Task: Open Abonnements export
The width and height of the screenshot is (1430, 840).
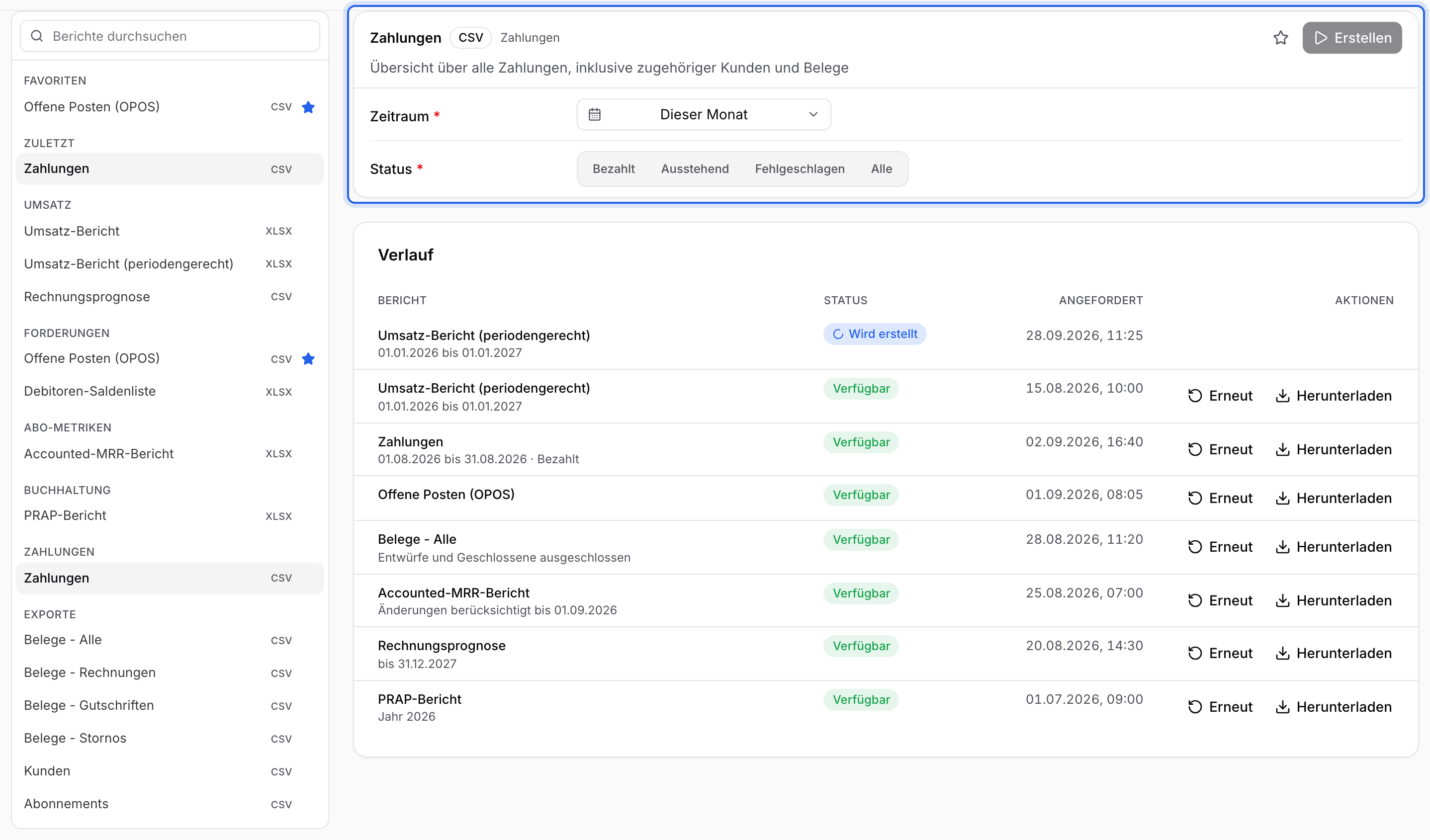Action: [x=170, y=805]
